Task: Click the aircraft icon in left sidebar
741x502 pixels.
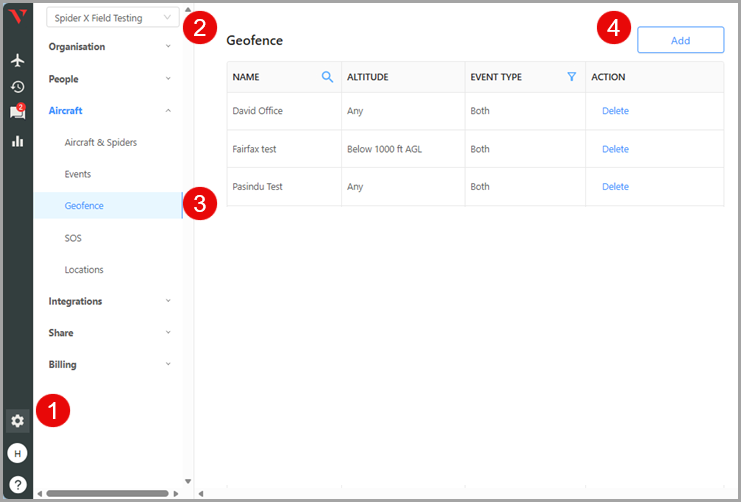Action: pos(17,60)
